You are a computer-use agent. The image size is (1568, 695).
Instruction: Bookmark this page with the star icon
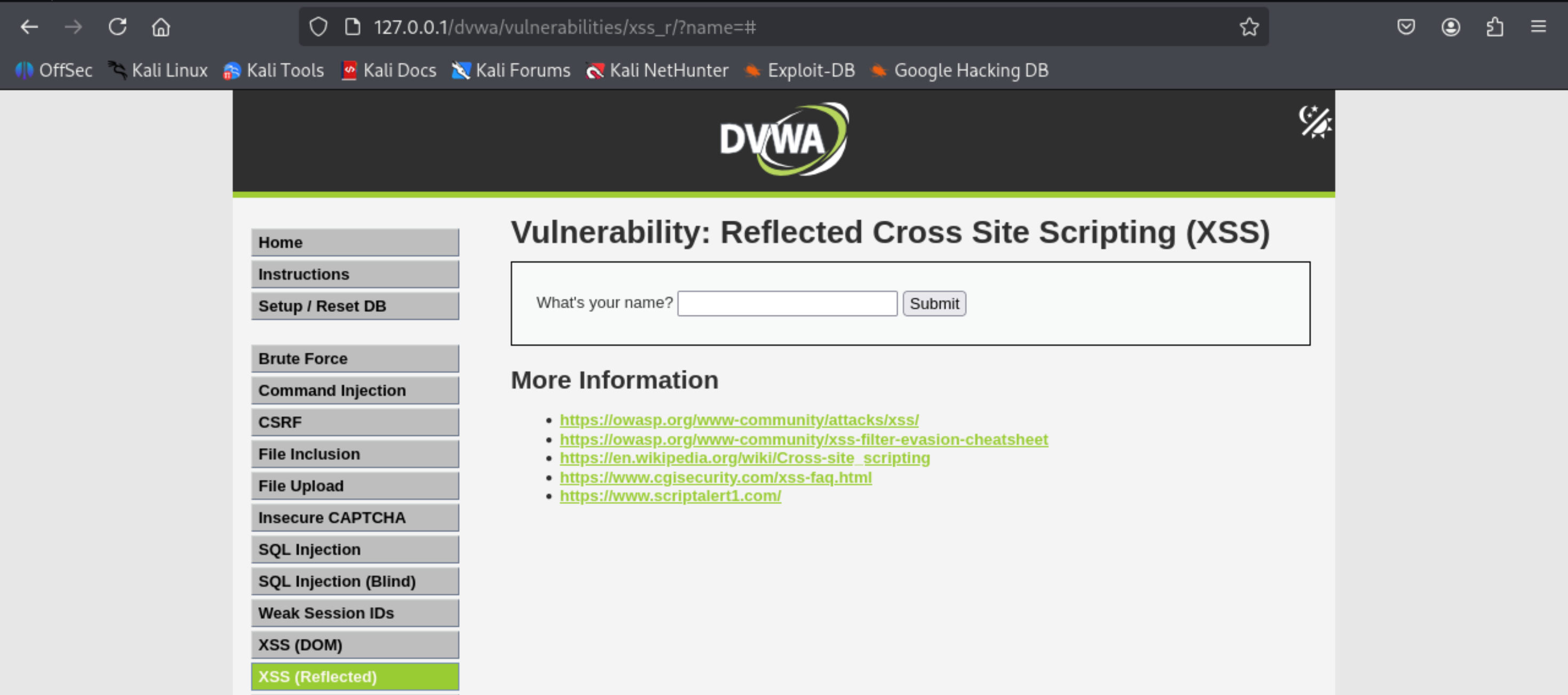click(x=1249, y=27)
